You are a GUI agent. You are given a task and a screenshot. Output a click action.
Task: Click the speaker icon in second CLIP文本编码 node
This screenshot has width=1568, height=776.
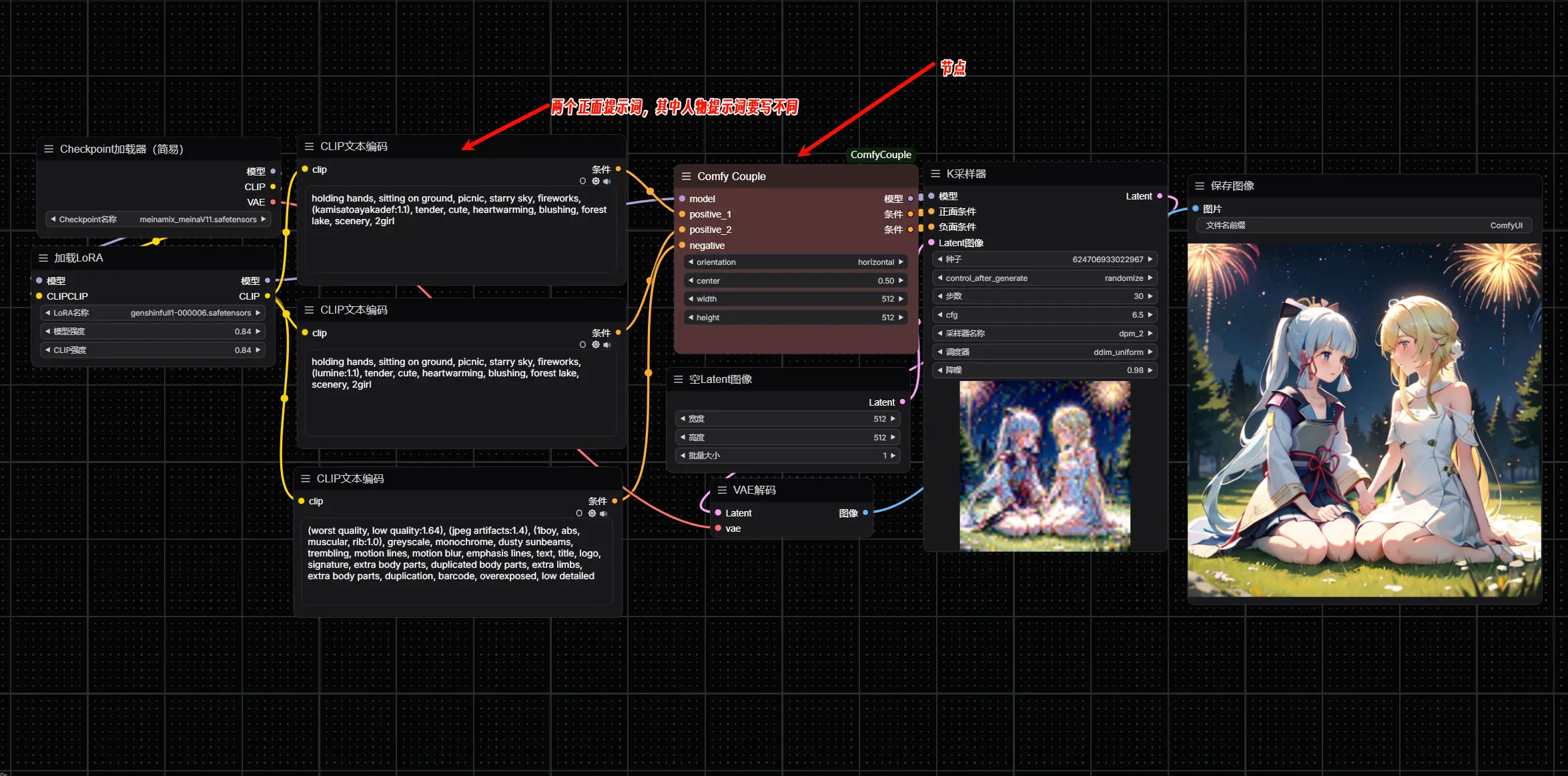coord(607,345)
